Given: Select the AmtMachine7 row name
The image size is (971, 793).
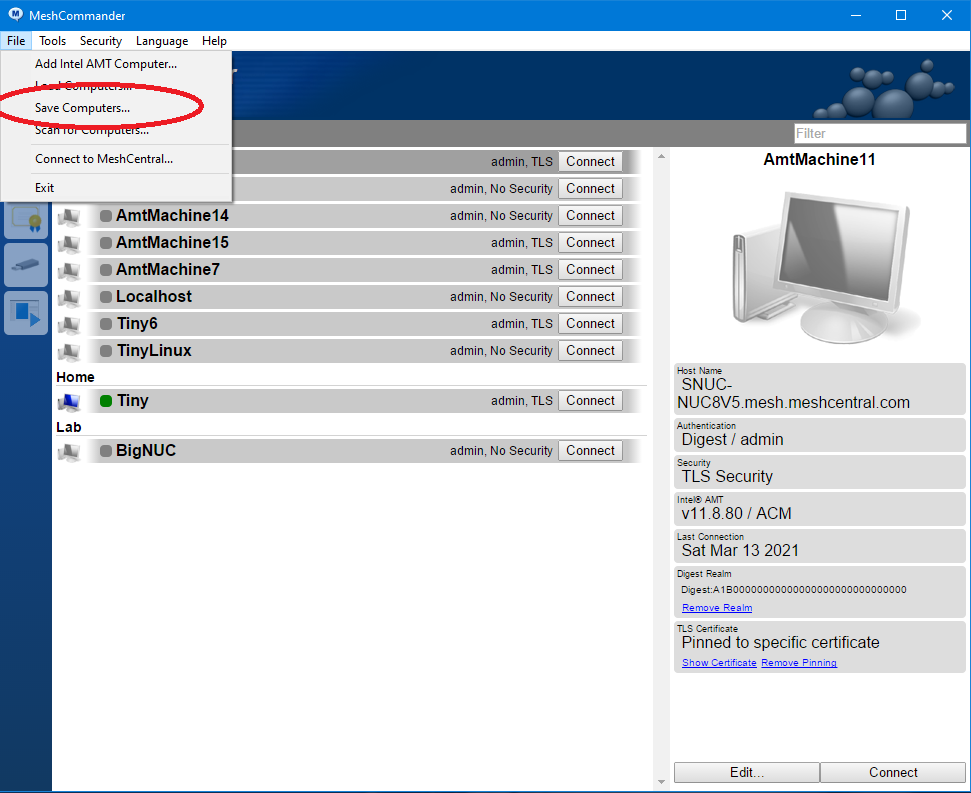Looking at the screenshot, I should (168, 269).
